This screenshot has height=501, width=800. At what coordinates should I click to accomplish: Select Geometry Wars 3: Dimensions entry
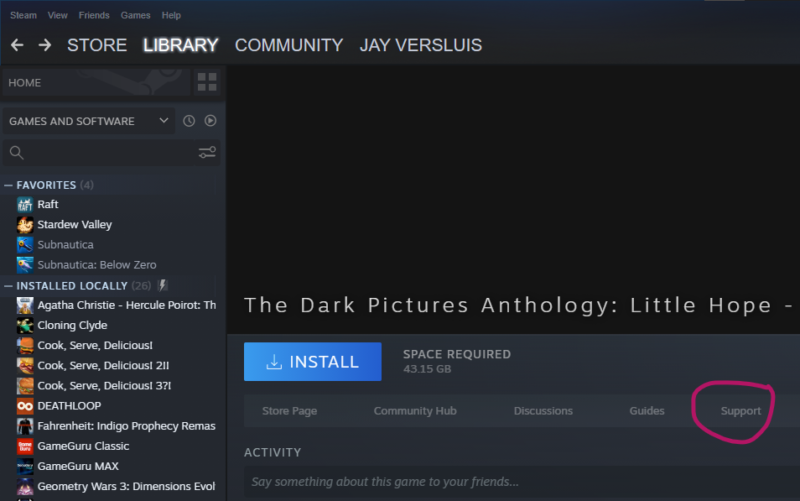(x=126, y=486)
